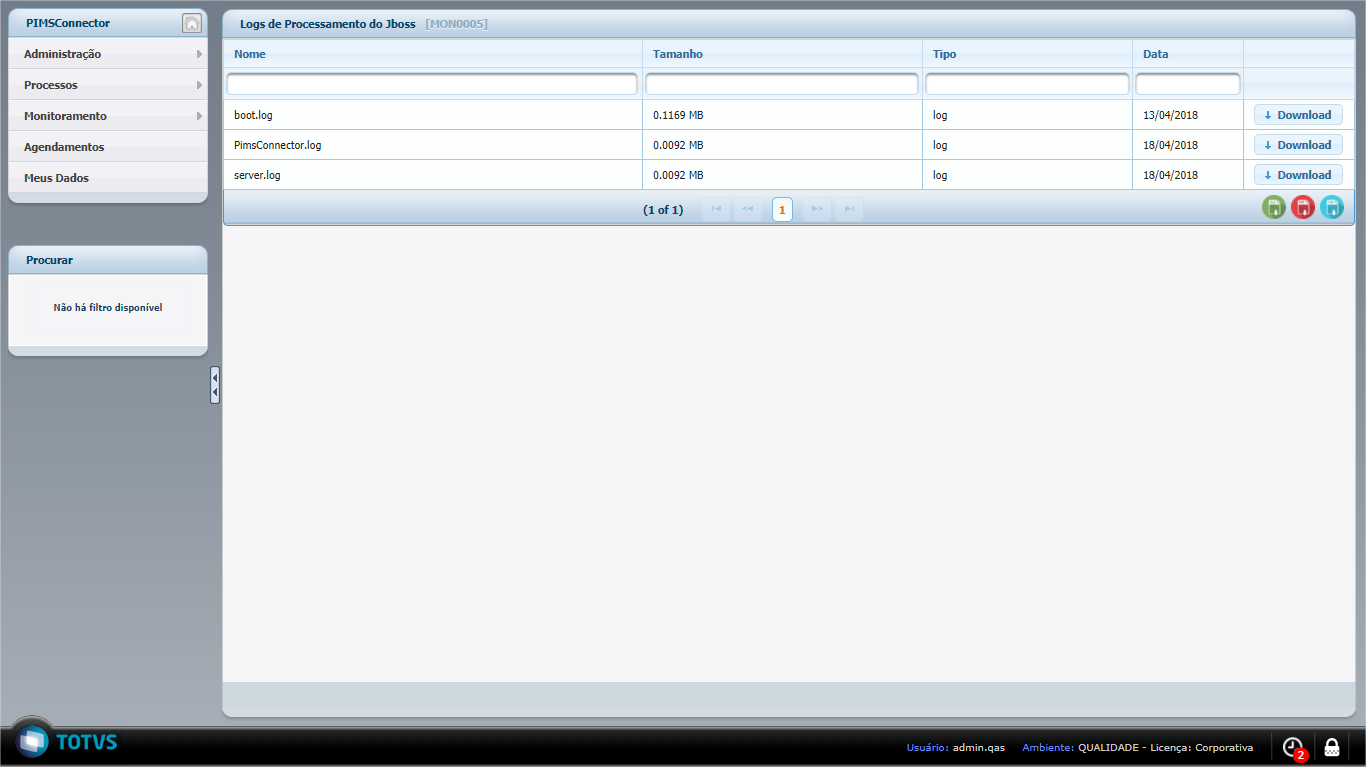Click the 18/04/2018 date in the PimsConnector.log row
This screenshot has height=767, width=1366.
point(1170,145)
